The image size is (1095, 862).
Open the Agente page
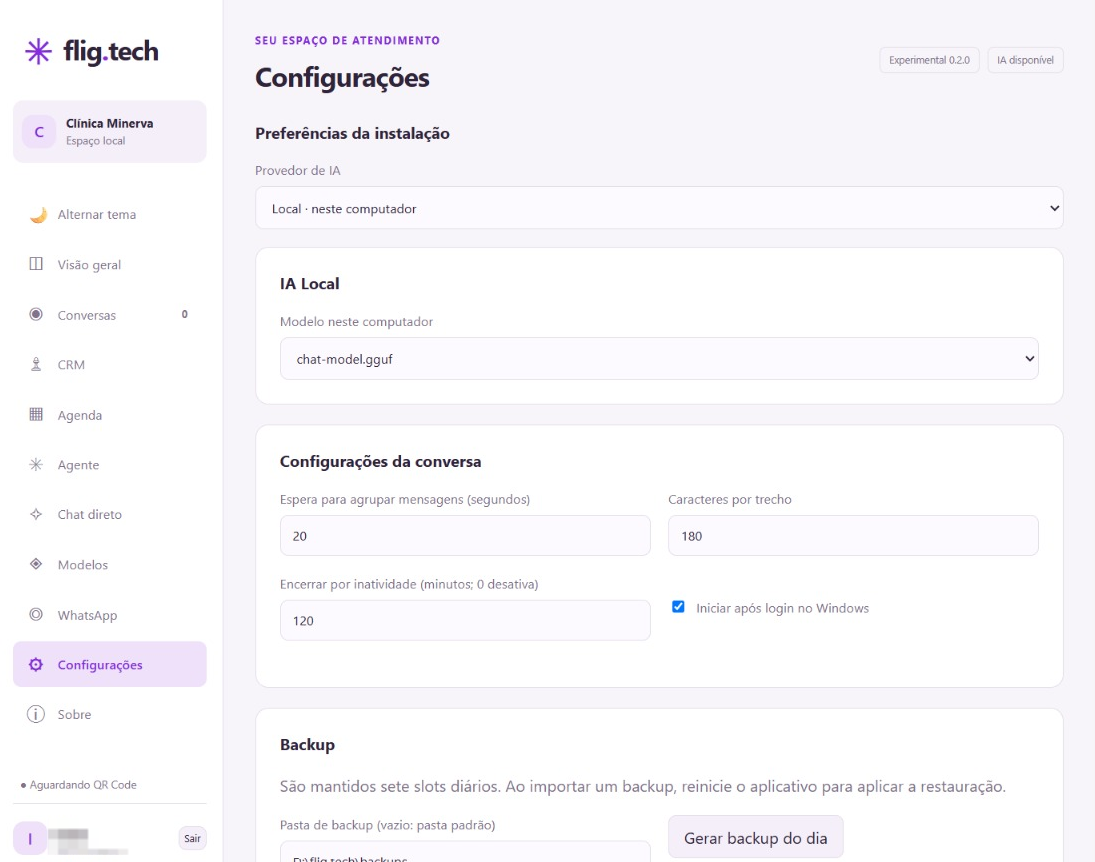coord(110,465)
